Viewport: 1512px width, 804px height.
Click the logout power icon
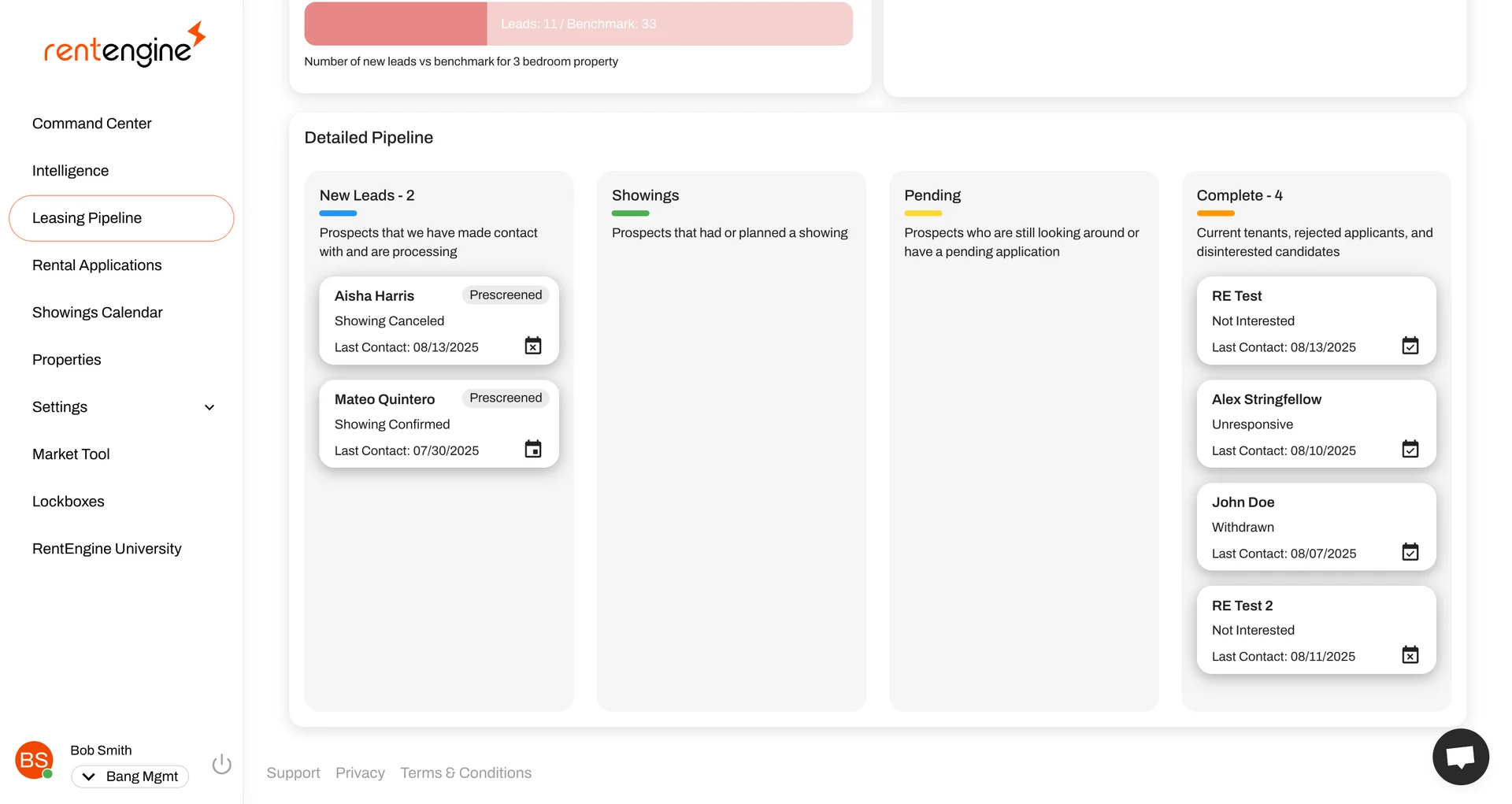point(221,762)
